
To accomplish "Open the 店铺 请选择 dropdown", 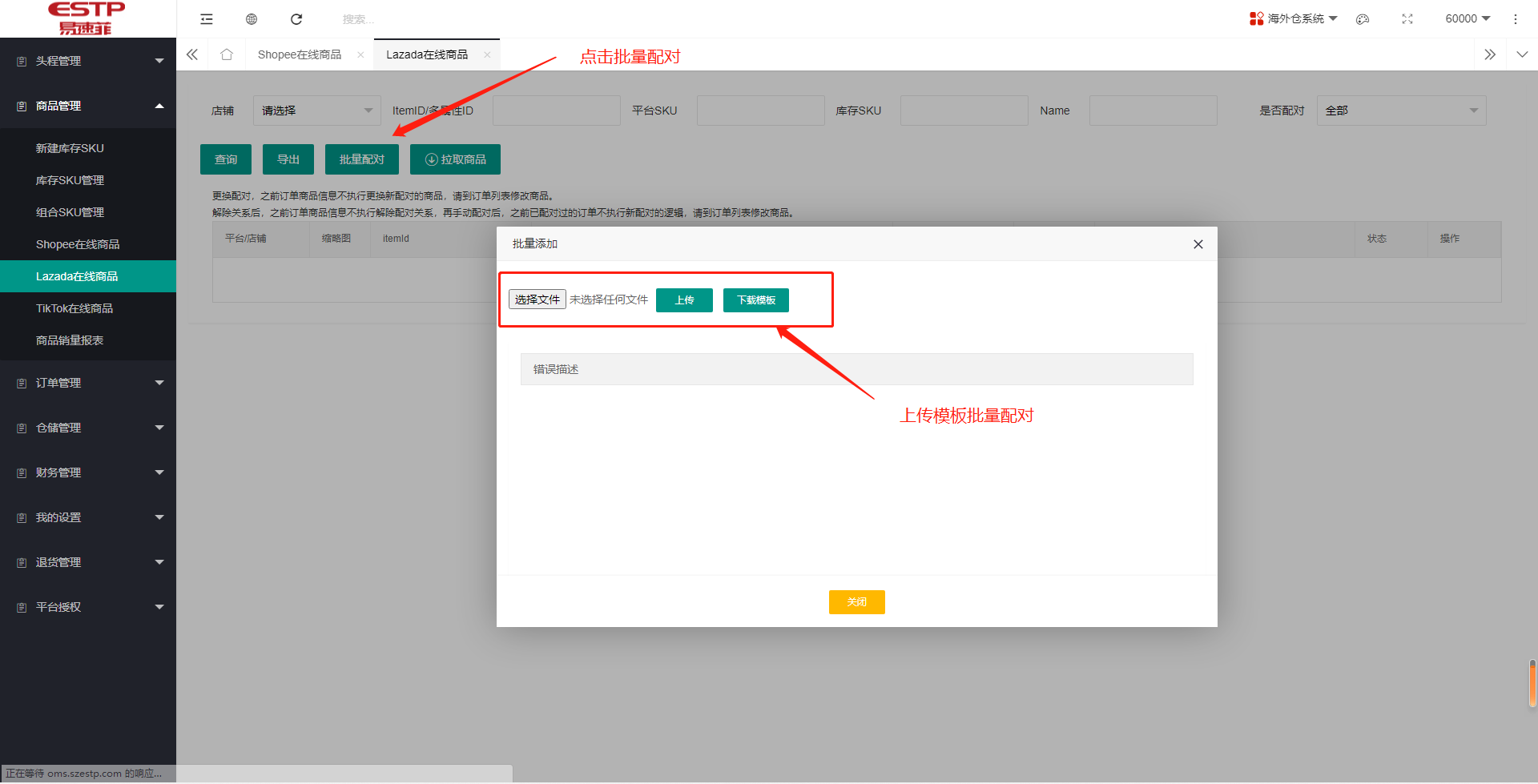I will point(316,111).
